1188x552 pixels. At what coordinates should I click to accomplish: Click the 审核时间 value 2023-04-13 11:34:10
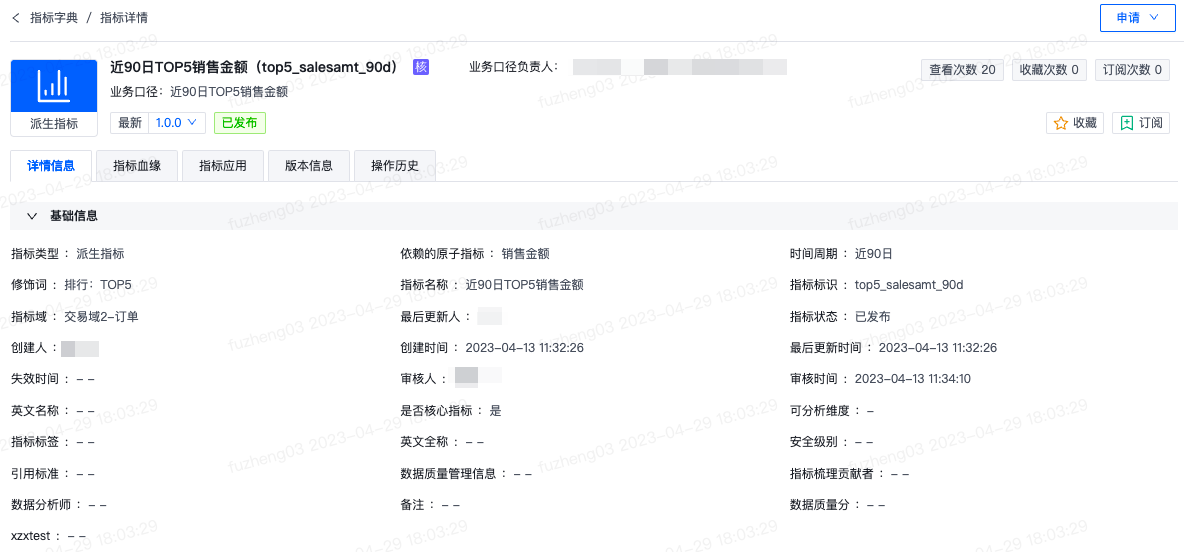tap(912, 379)
